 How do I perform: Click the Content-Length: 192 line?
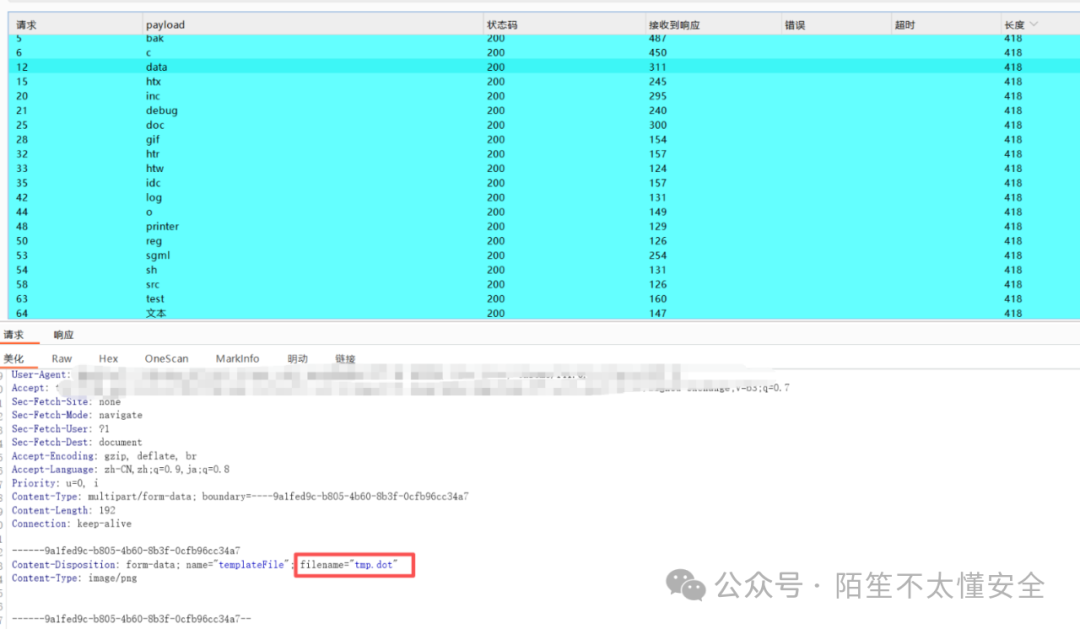pos(63,510)
